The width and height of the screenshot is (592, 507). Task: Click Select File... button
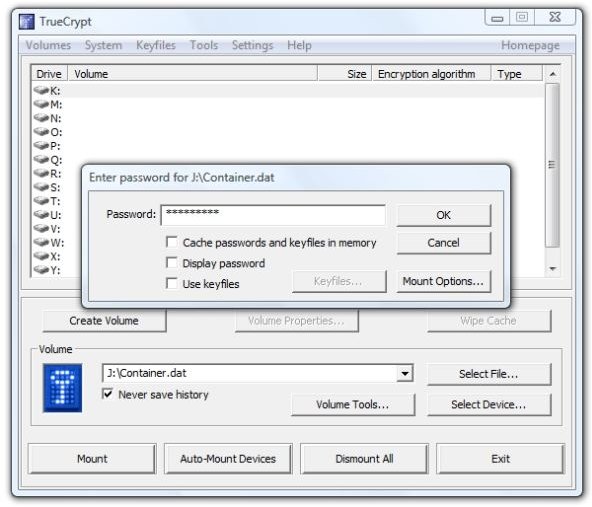489,374
